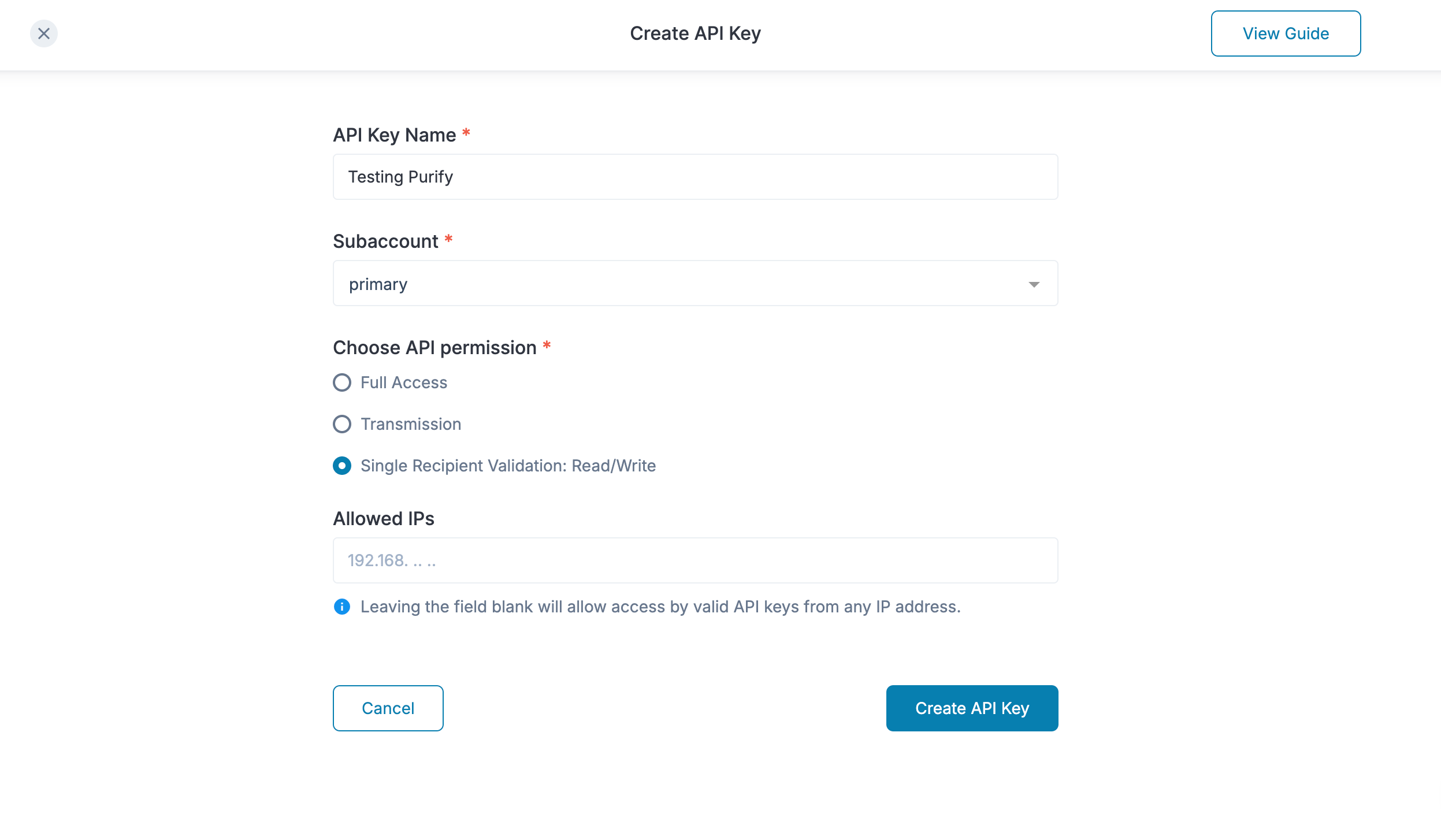Focus the API Key Name text field

[695, 177]
